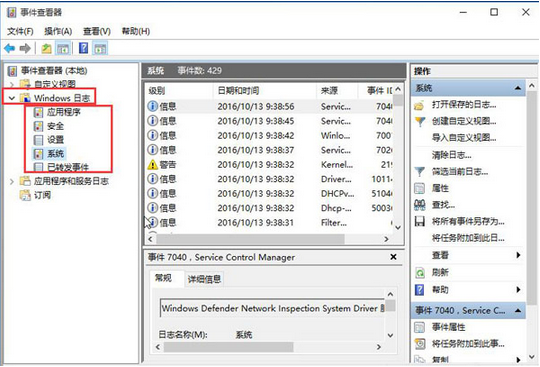Screen dimensions: 540x367
Task: Switch to the 详细信息 tab
Action: point(204,279)
